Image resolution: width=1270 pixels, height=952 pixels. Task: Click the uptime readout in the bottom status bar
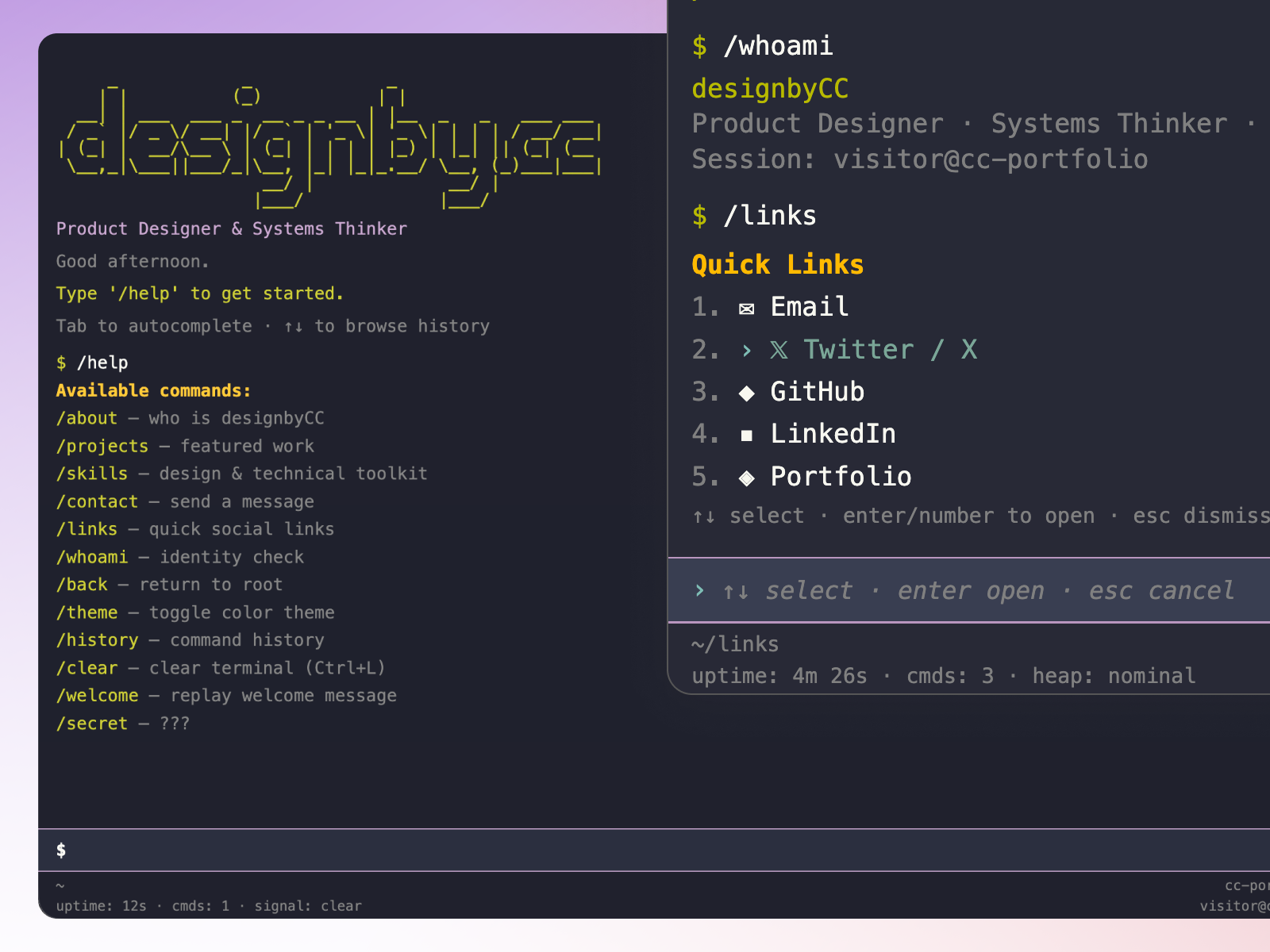coord(102,905)
